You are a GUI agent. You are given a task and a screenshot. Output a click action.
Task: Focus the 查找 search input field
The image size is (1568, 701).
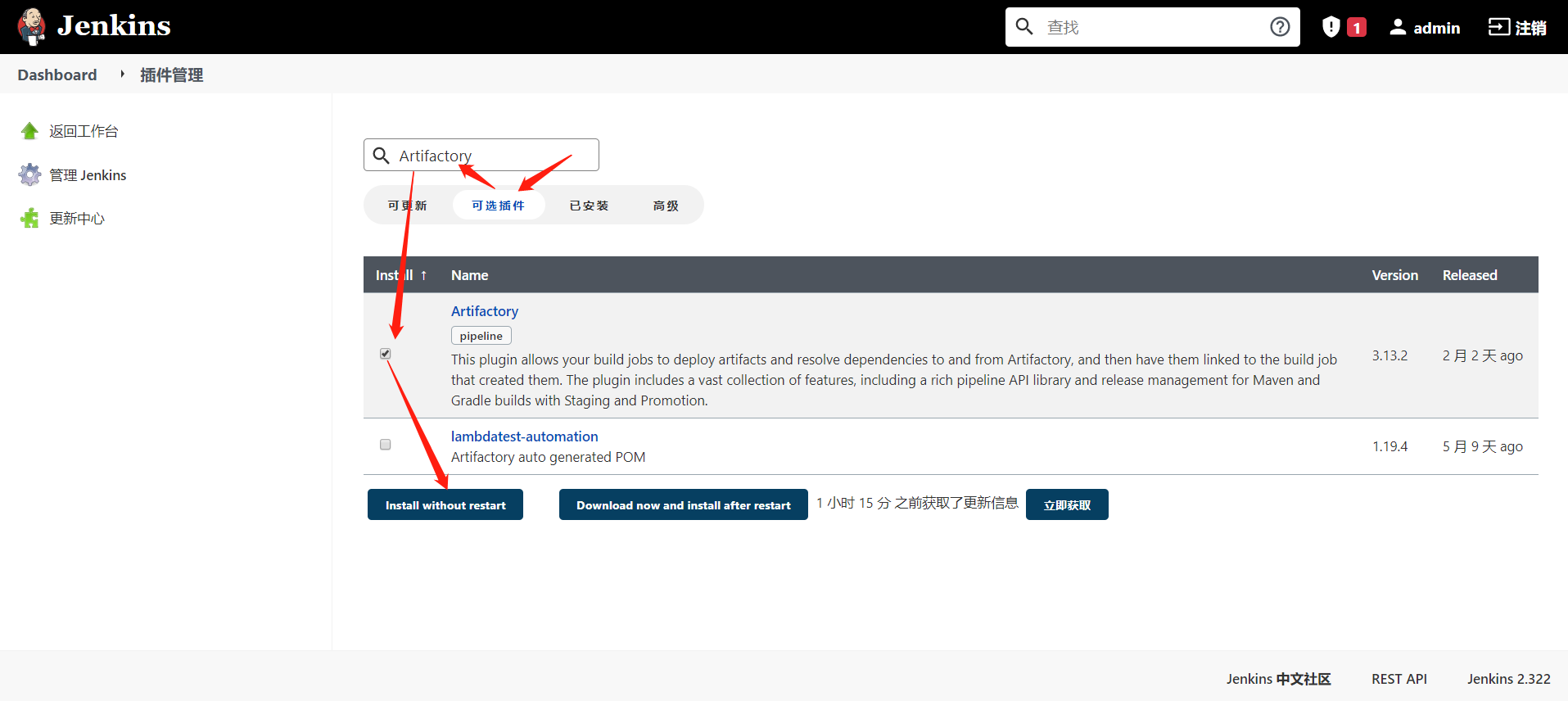point(1153,27)
